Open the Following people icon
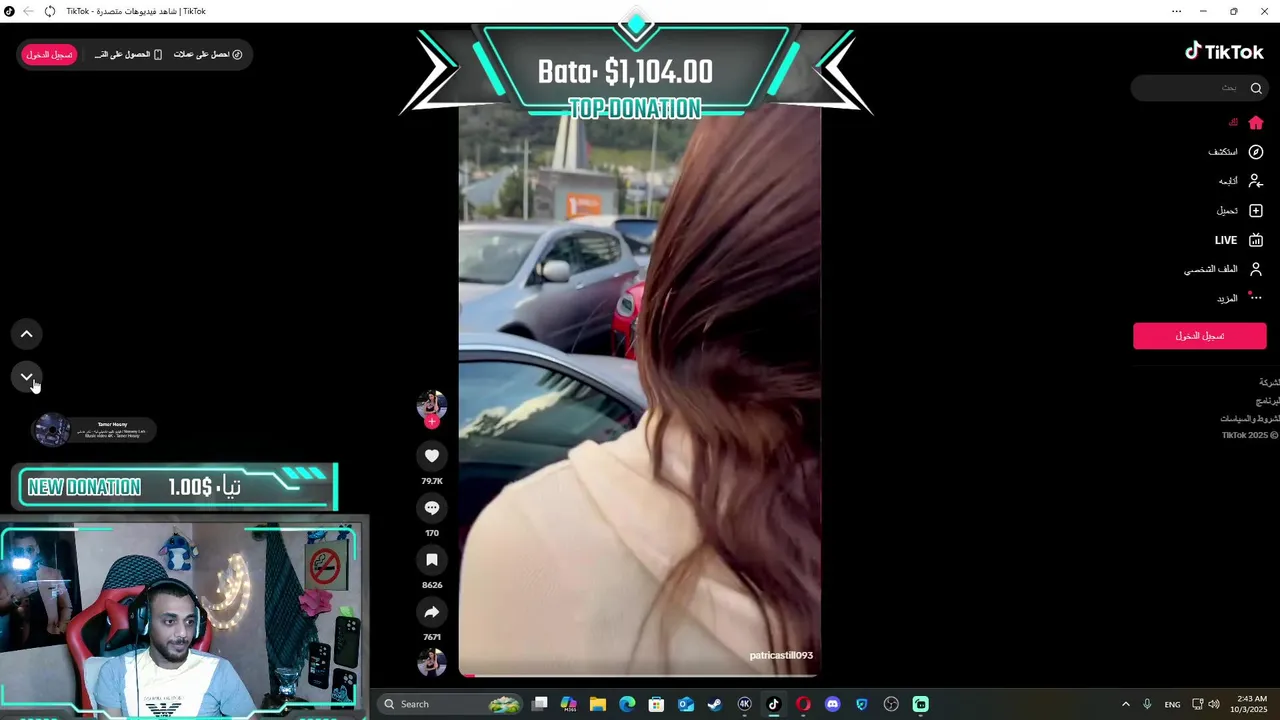 (x=1256, y=181)
